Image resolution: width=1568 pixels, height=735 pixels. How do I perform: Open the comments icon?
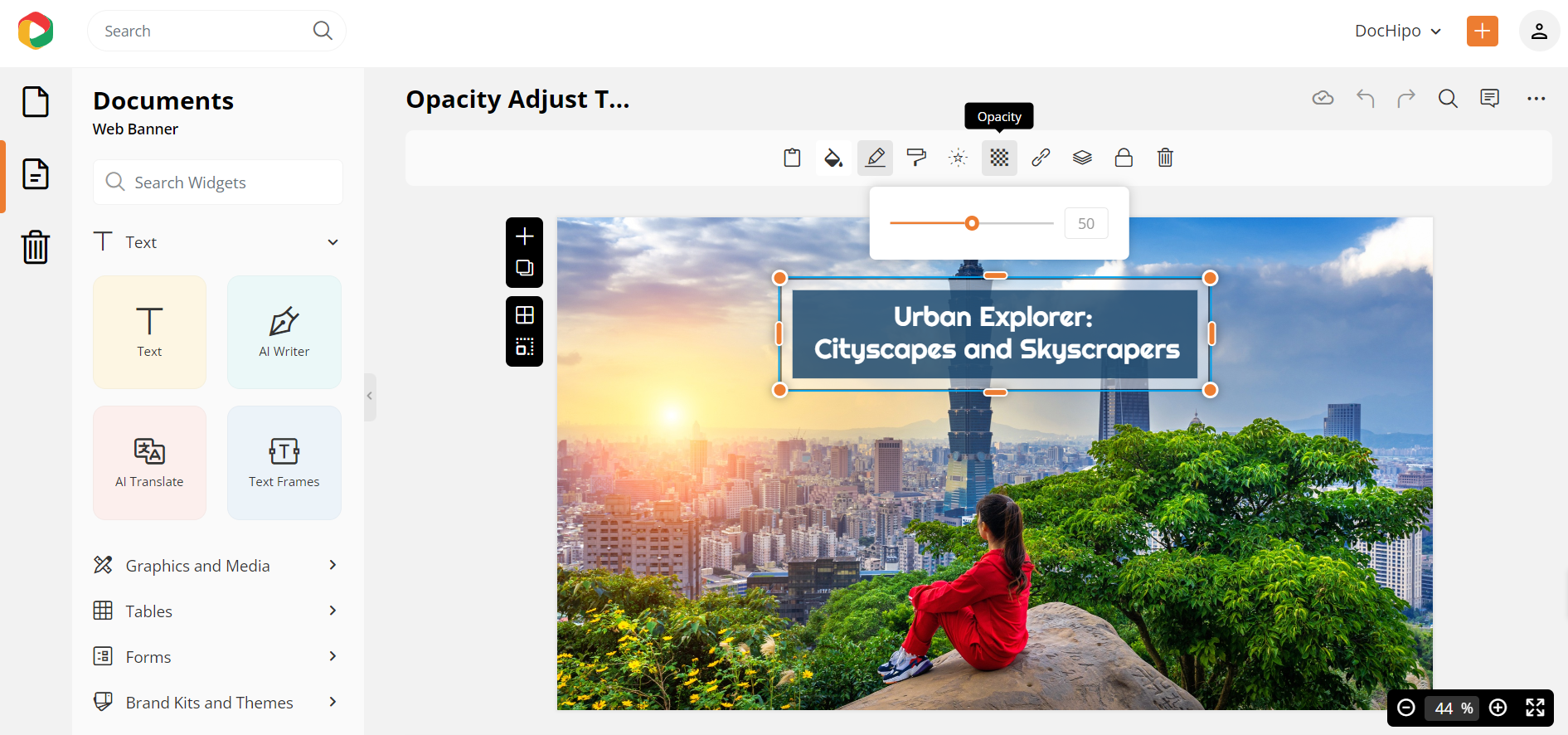pyautogui.click(x=1489, y=99)
